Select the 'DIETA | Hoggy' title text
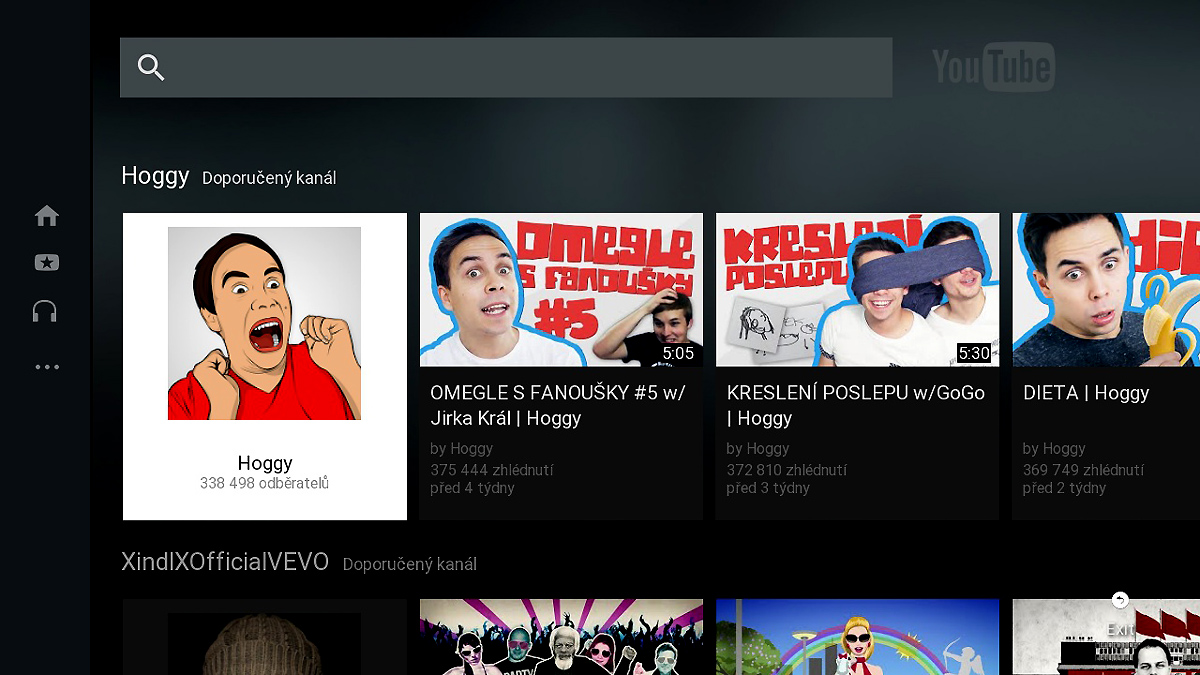Viewport: 1200px width, 675px height. click(1086, 393)
